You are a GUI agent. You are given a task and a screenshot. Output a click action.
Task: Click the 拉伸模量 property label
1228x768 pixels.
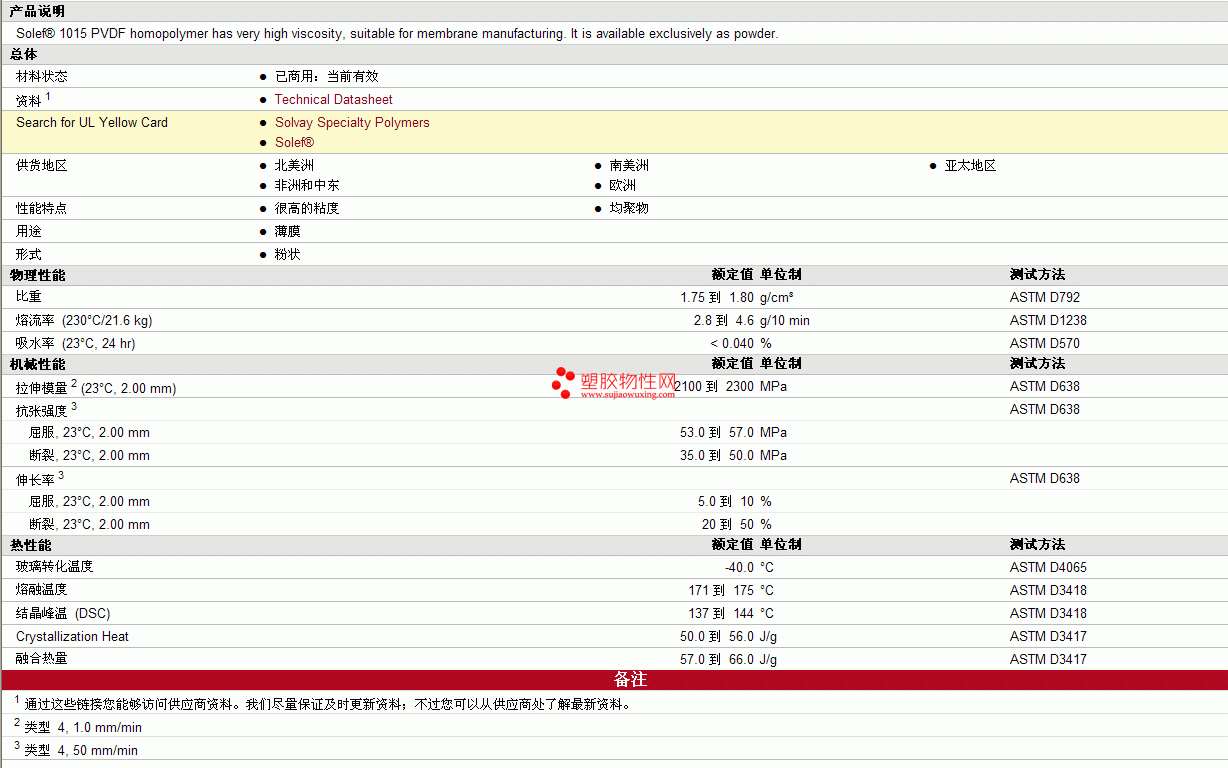42,387
